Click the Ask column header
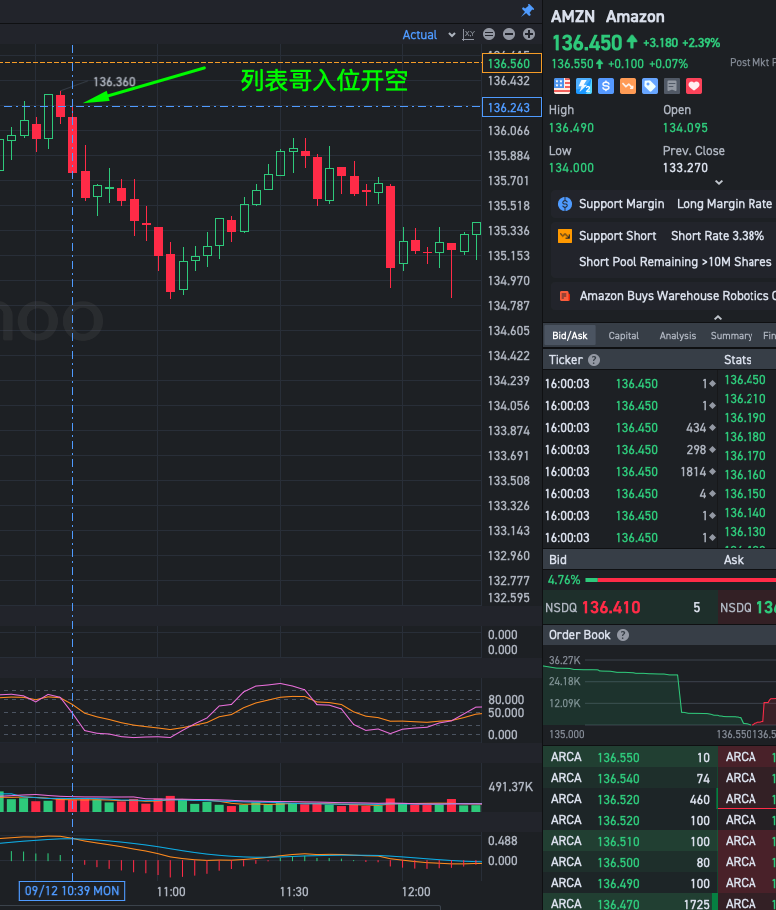This screenshot has height=910, width=776. tap(734, 560)
